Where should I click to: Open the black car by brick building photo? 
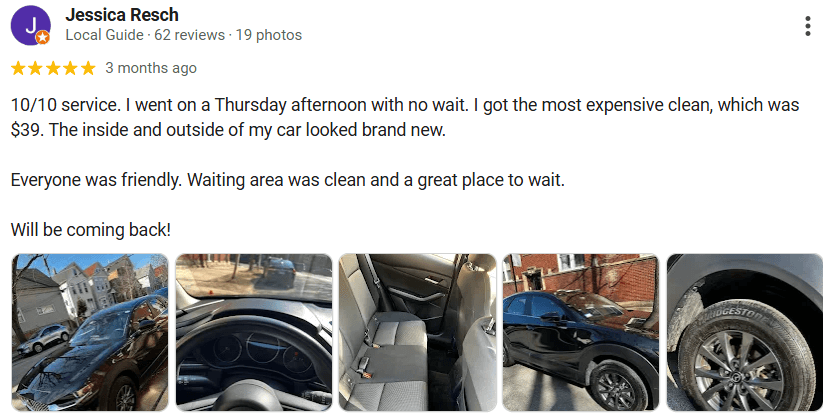(x=581, y=333)
